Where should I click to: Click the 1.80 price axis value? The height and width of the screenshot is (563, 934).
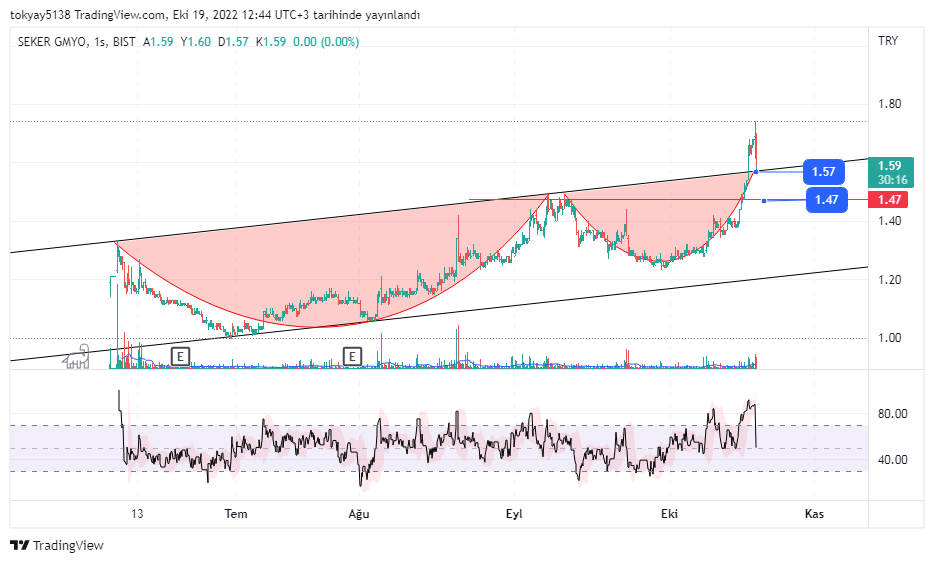(x=890, y=104)
